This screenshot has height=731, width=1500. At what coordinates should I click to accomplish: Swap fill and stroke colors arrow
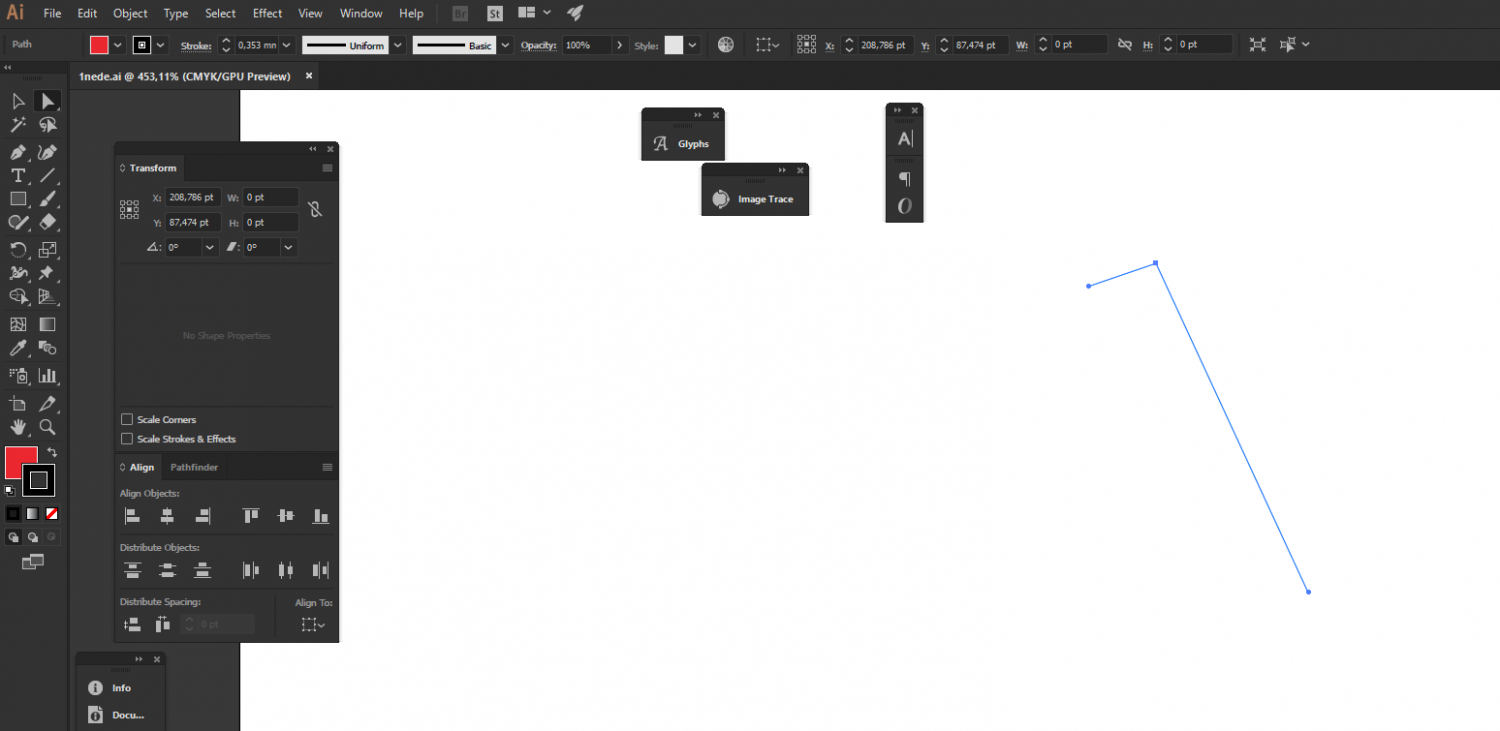tap(52, 453)
